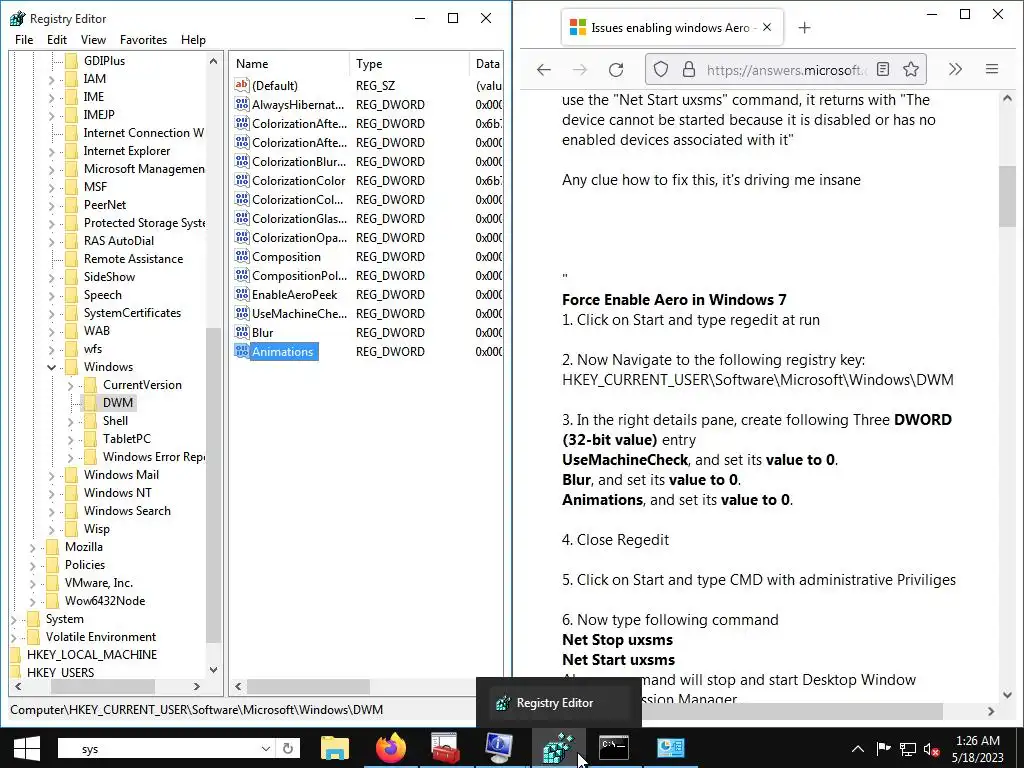Select the ColorizationGlas... value

tap(299, 218)
